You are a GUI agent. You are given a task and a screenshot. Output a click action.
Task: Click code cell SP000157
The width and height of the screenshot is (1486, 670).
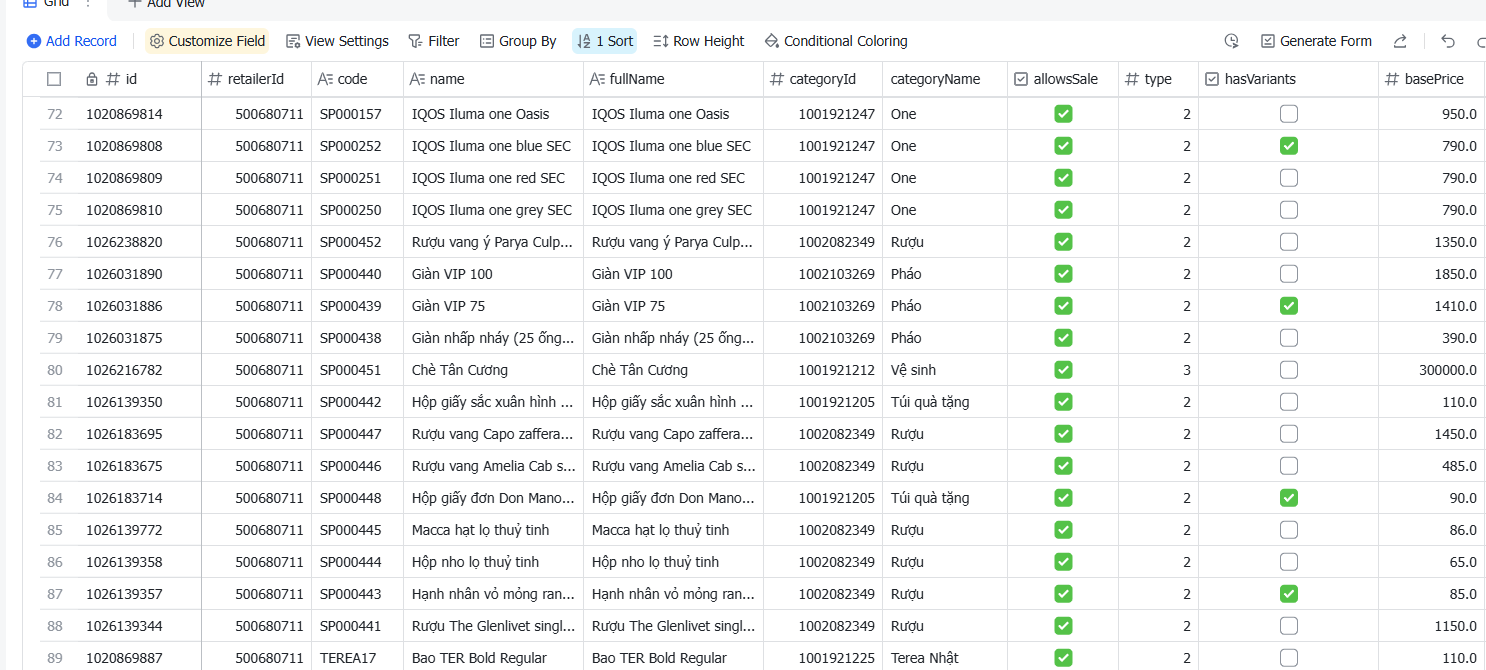[x=357, y=114]
